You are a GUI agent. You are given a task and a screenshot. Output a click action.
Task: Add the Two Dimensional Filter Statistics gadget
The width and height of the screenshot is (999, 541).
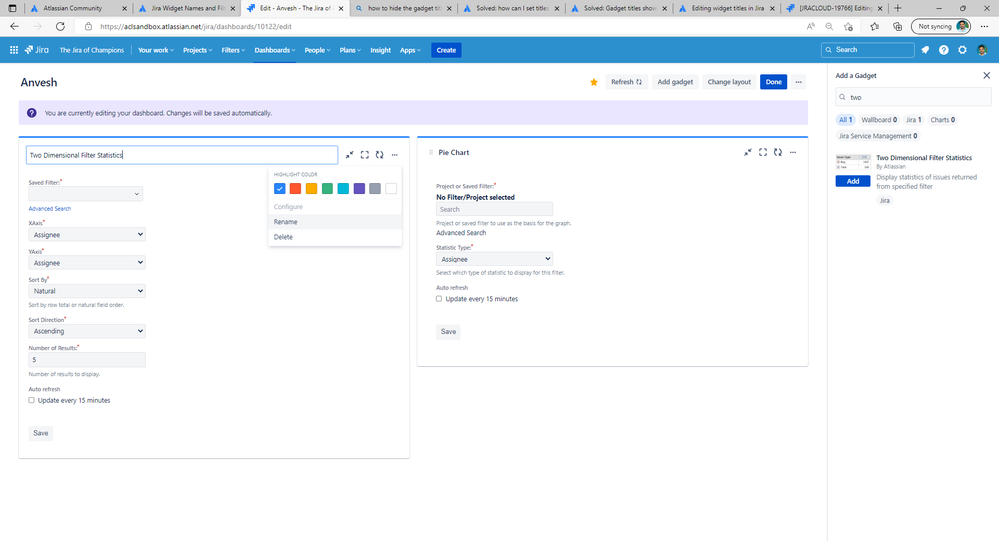tap(852, 181)
